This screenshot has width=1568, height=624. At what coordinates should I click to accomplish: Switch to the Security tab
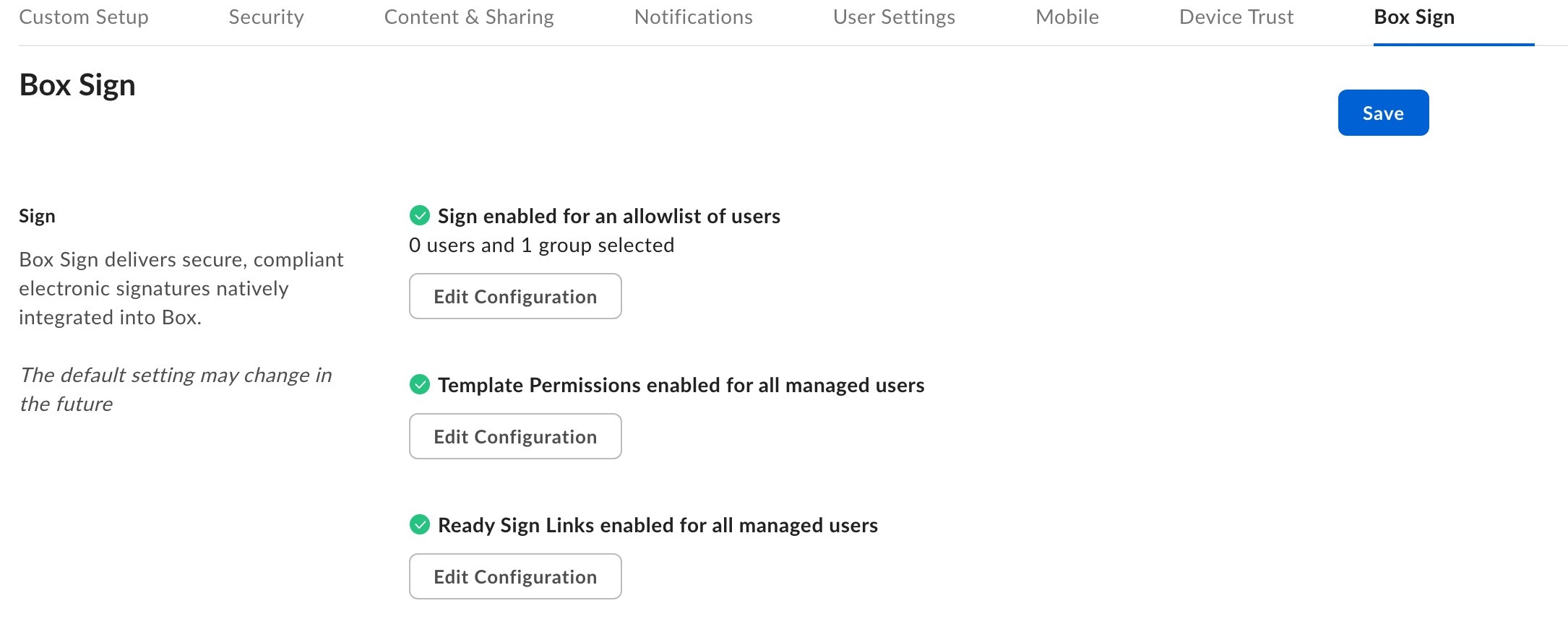(266, 17)
